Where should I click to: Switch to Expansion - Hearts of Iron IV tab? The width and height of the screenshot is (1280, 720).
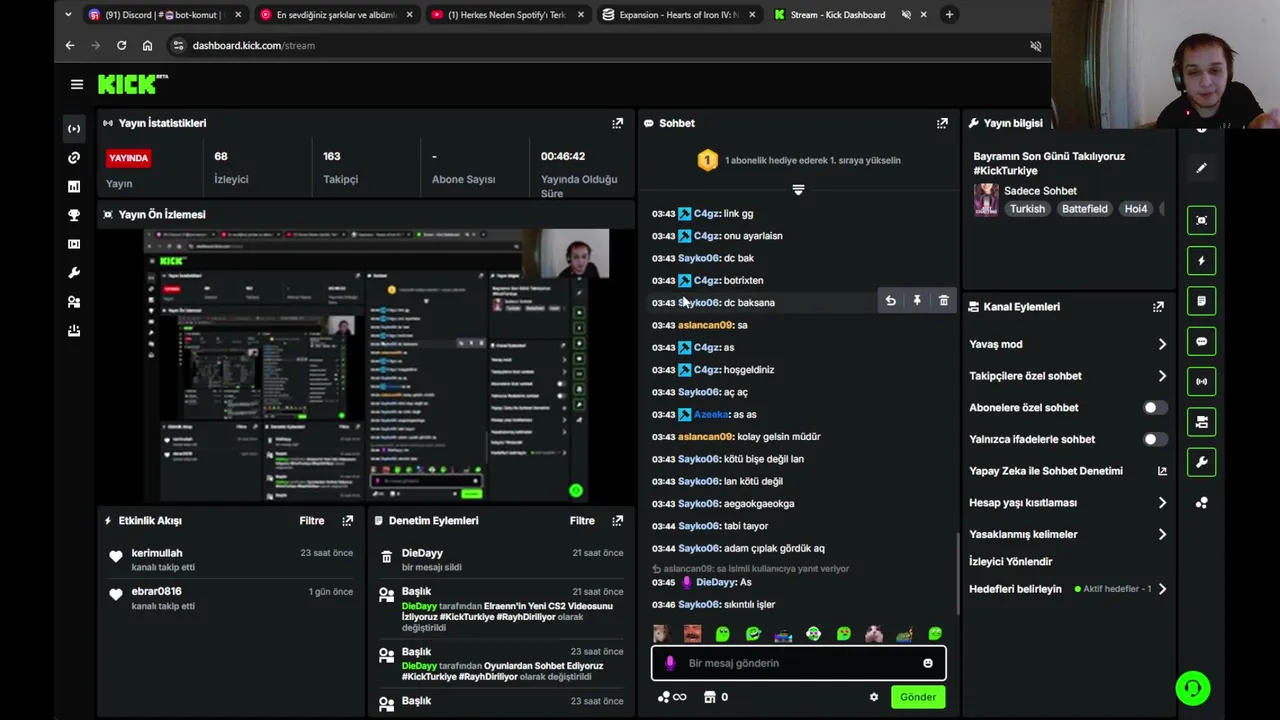point(679,15)
